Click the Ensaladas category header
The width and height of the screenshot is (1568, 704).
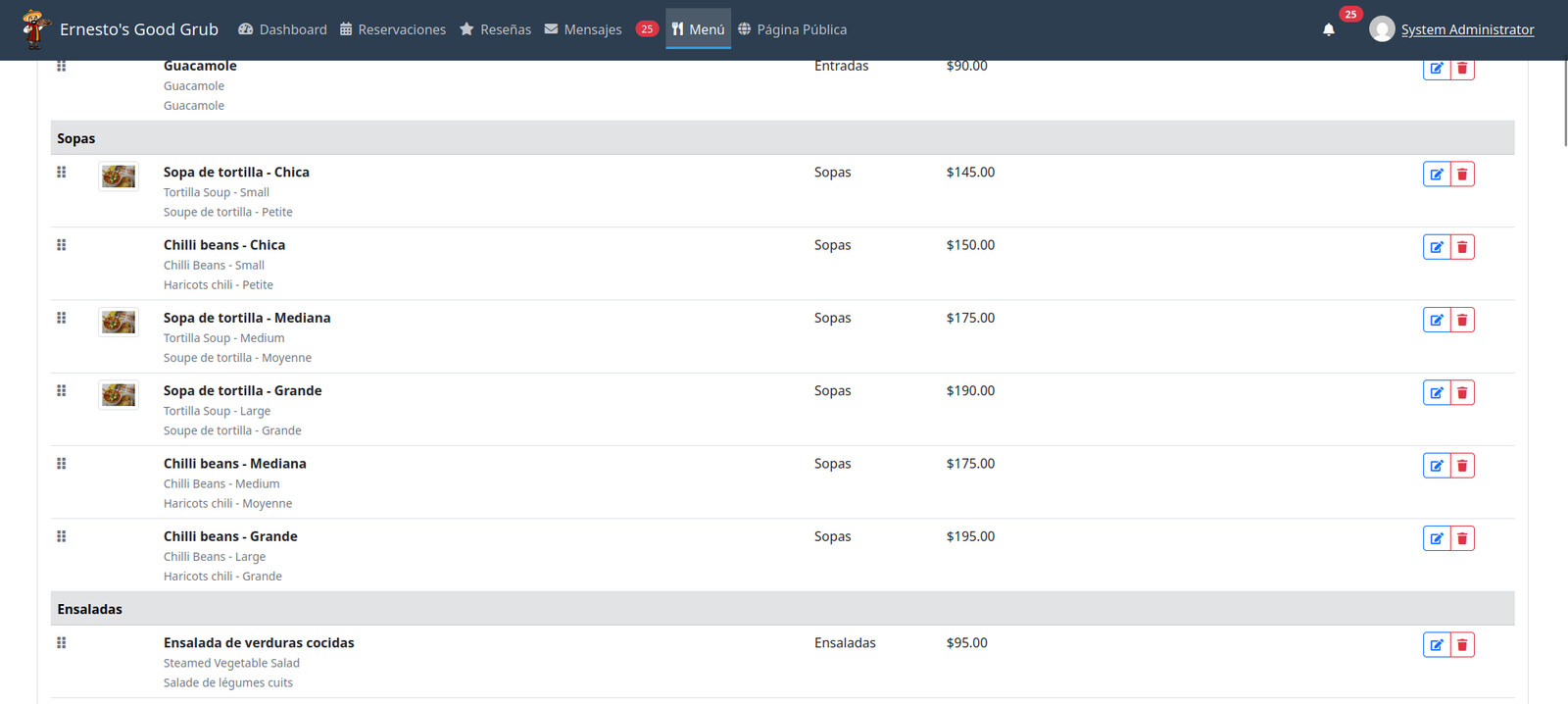[782, 609]
